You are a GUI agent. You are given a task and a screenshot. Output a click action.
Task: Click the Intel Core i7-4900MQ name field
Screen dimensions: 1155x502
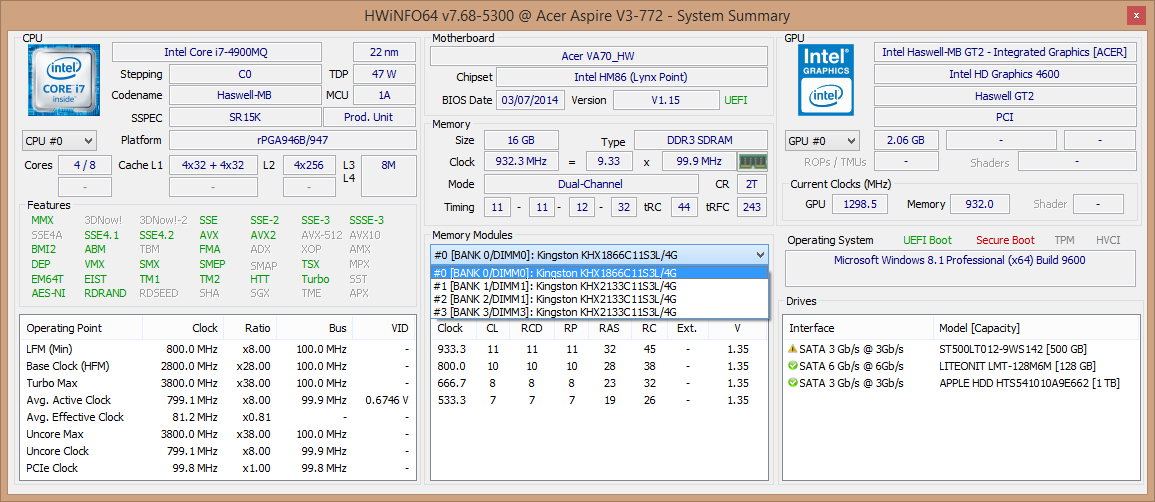coord(217,52)
